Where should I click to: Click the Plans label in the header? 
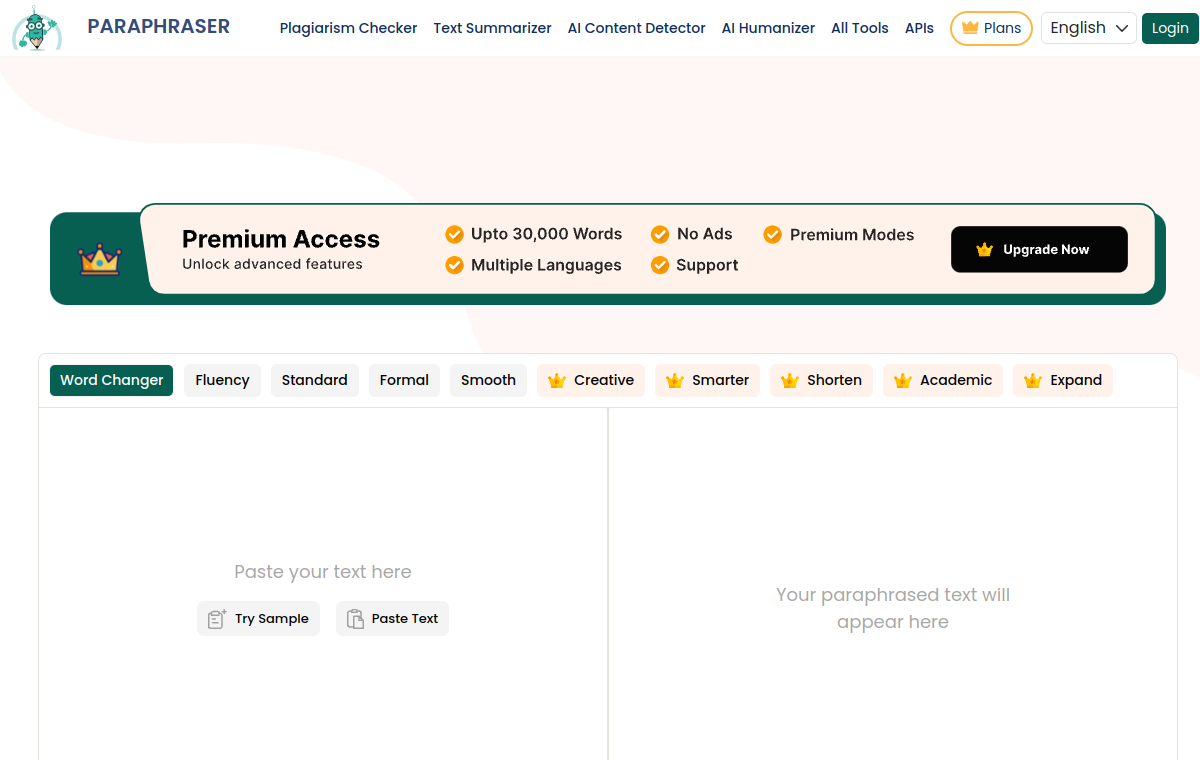(x=1002, y=28)
